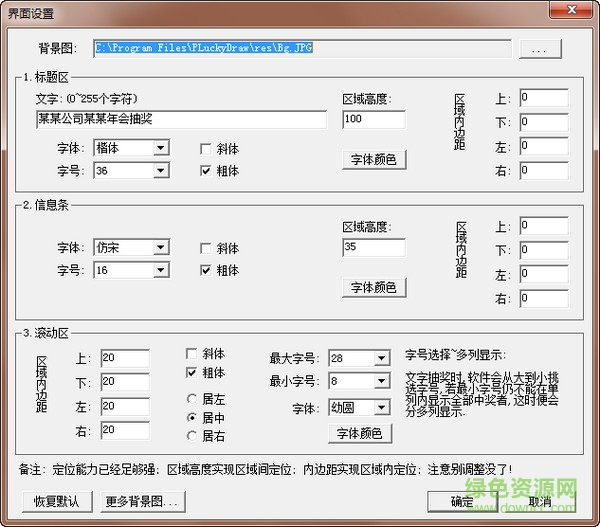This screenshot has width=600, height=527.
Task: Click 字体颜色 button in 滚动区
Action: tap(360, 433)
